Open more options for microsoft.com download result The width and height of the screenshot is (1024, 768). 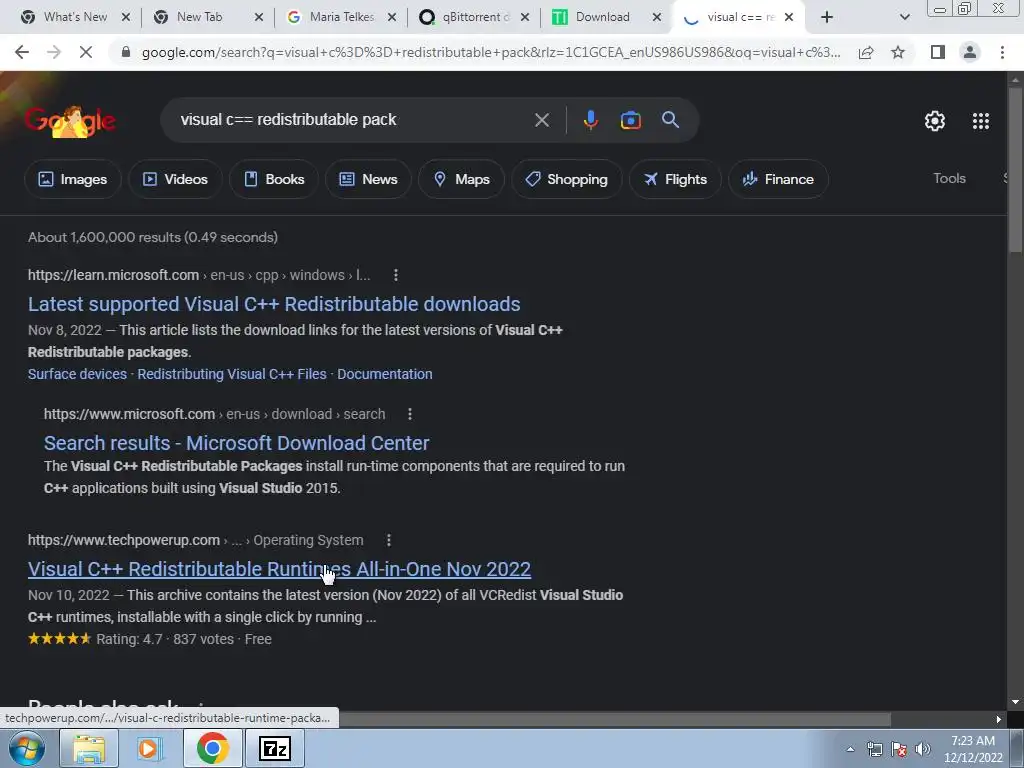coord(409,414)
